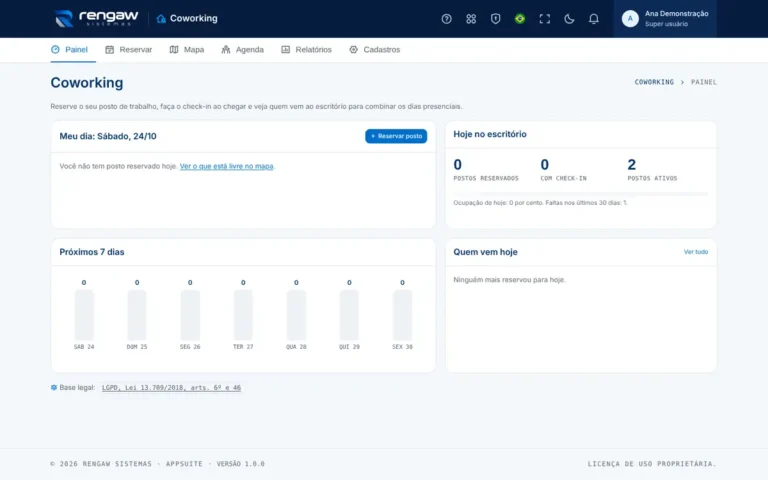Select the TER 27 day bar
Image resolution: width=768 pixels, height=480 pixels.
tap(243, 314)
